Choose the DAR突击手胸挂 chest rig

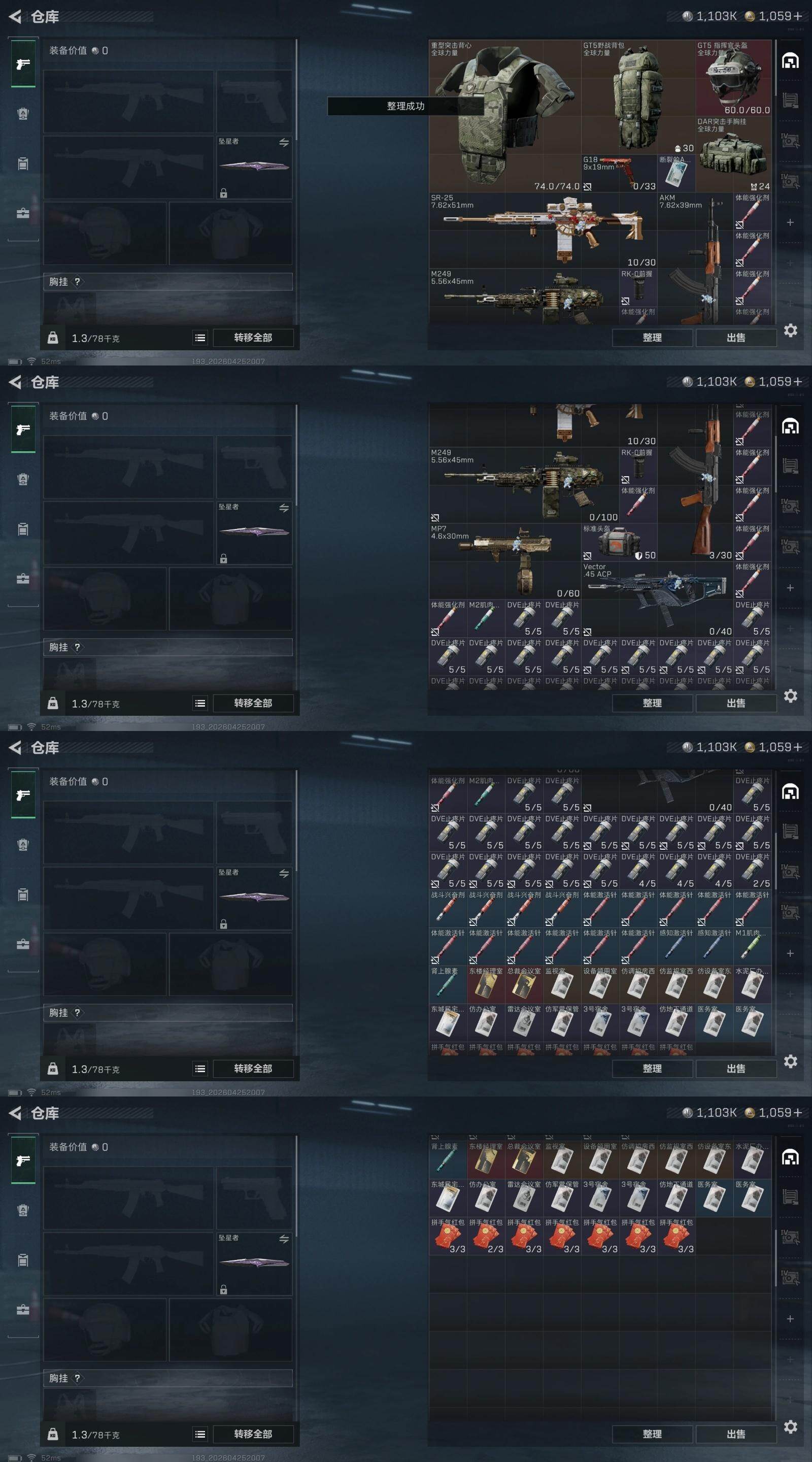pos(733,154)
